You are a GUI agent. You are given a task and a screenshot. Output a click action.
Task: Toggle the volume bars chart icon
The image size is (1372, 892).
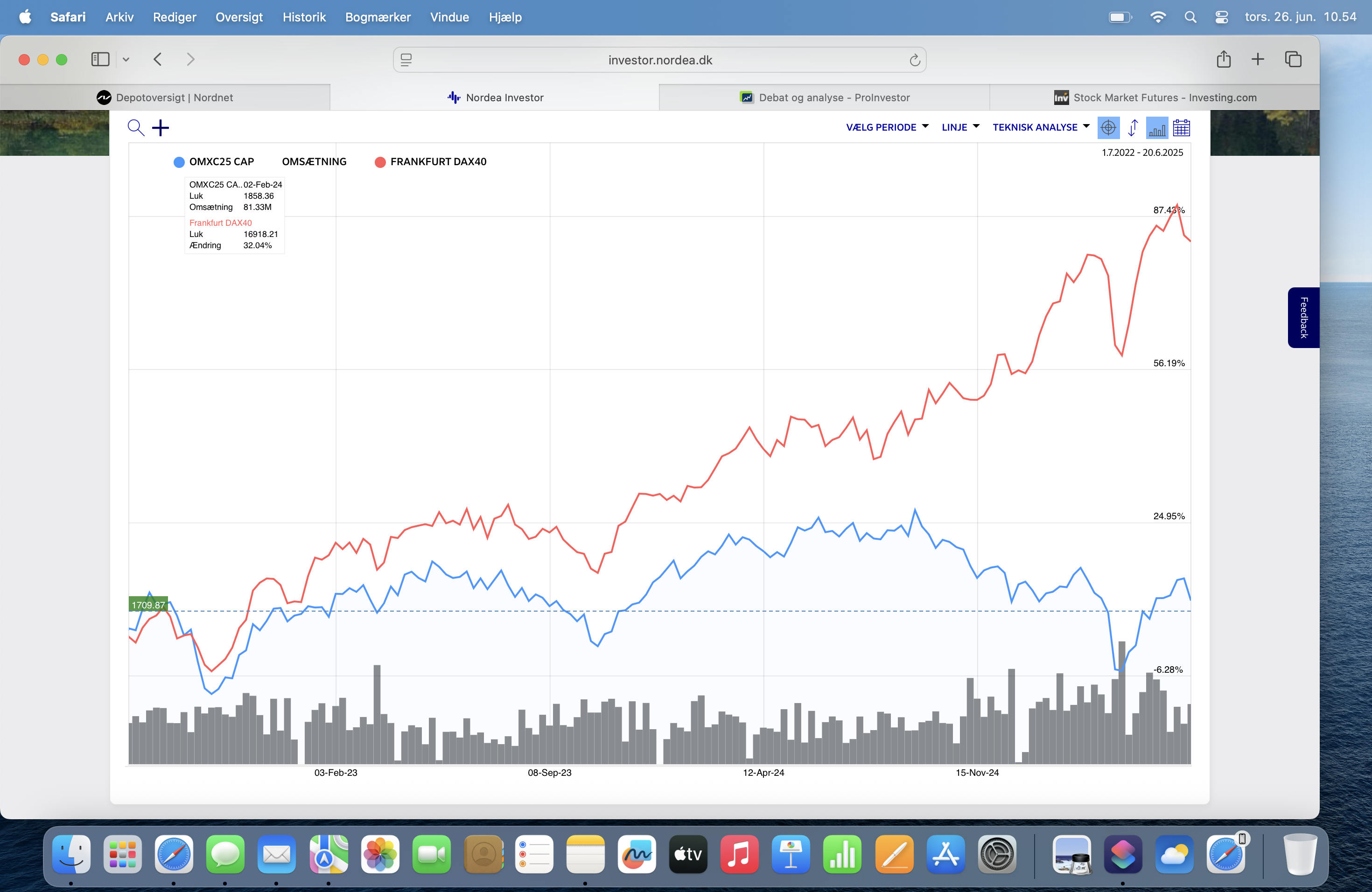click(x=1157, y=127)
